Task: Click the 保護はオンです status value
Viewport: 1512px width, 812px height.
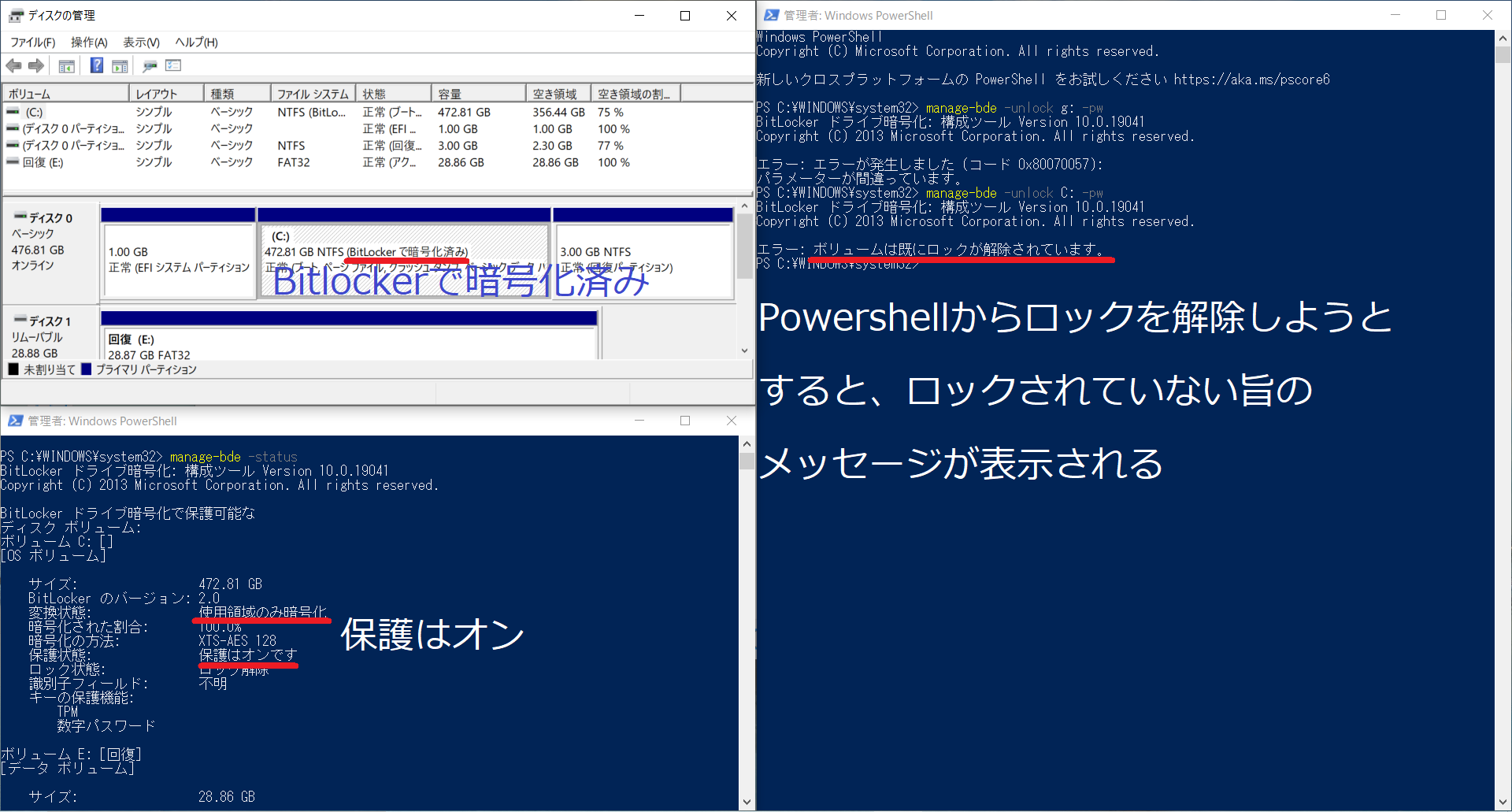Action: tap(248, 654)
